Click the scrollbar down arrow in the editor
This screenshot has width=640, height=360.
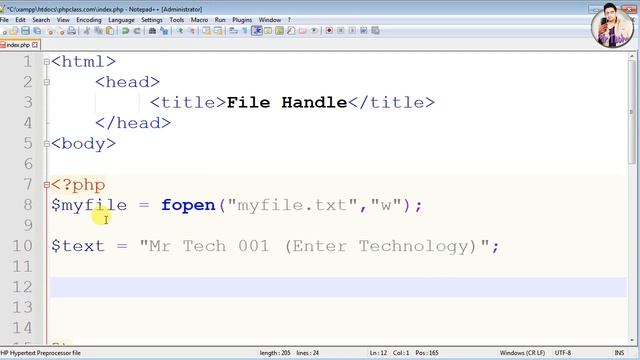click(632, 340)
